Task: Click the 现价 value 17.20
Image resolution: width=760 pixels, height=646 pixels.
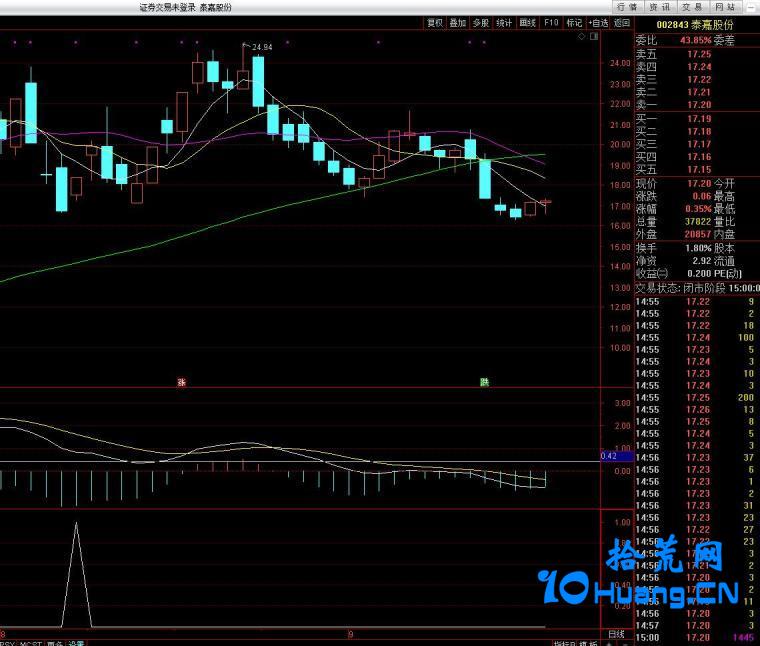Action: [x=699, y=184]
